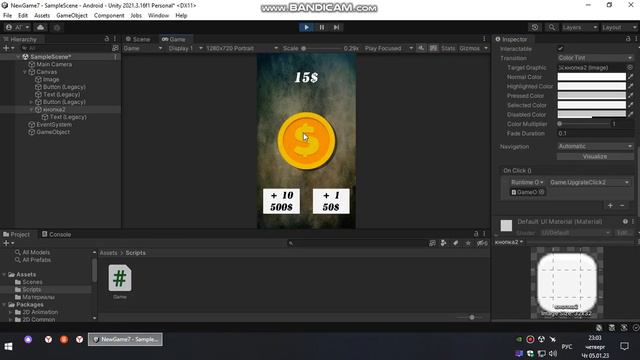Click the Pressed Color swatch
This screenshot has height=360, width=640.
(591, 96)
